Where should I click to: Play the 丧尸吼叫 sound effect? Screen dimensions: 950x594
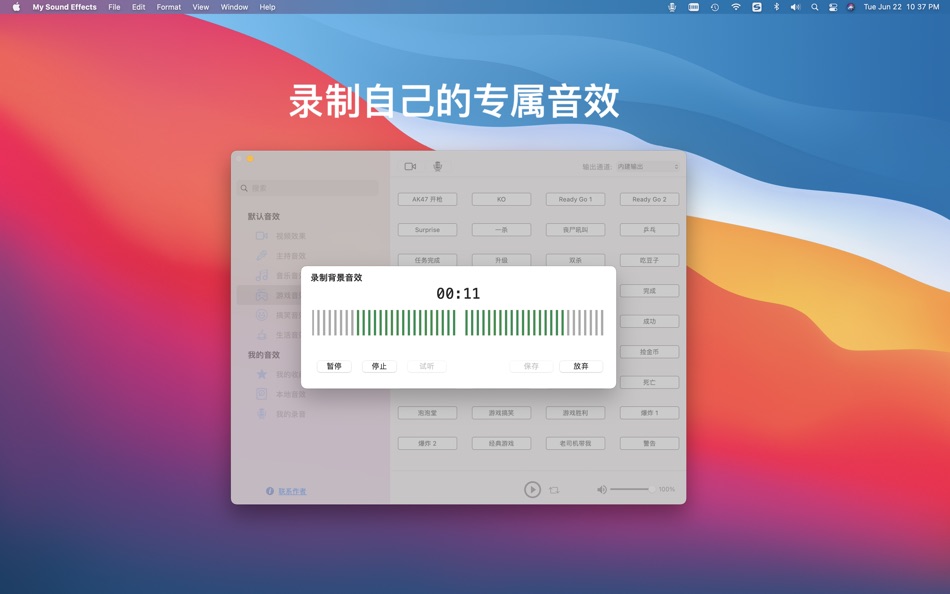(575, 230)
